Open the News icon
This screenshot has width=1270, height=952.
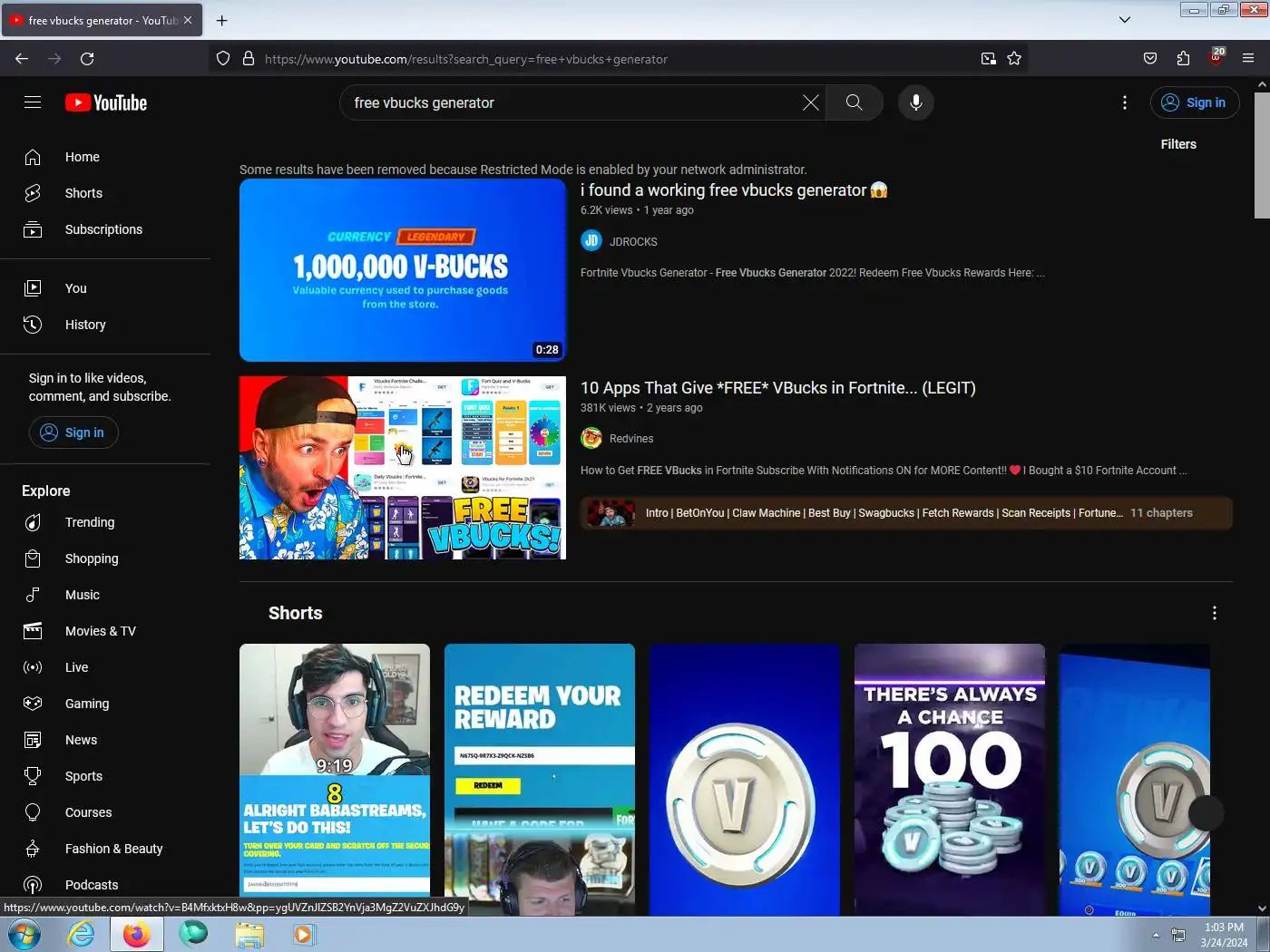pos(33,740)
